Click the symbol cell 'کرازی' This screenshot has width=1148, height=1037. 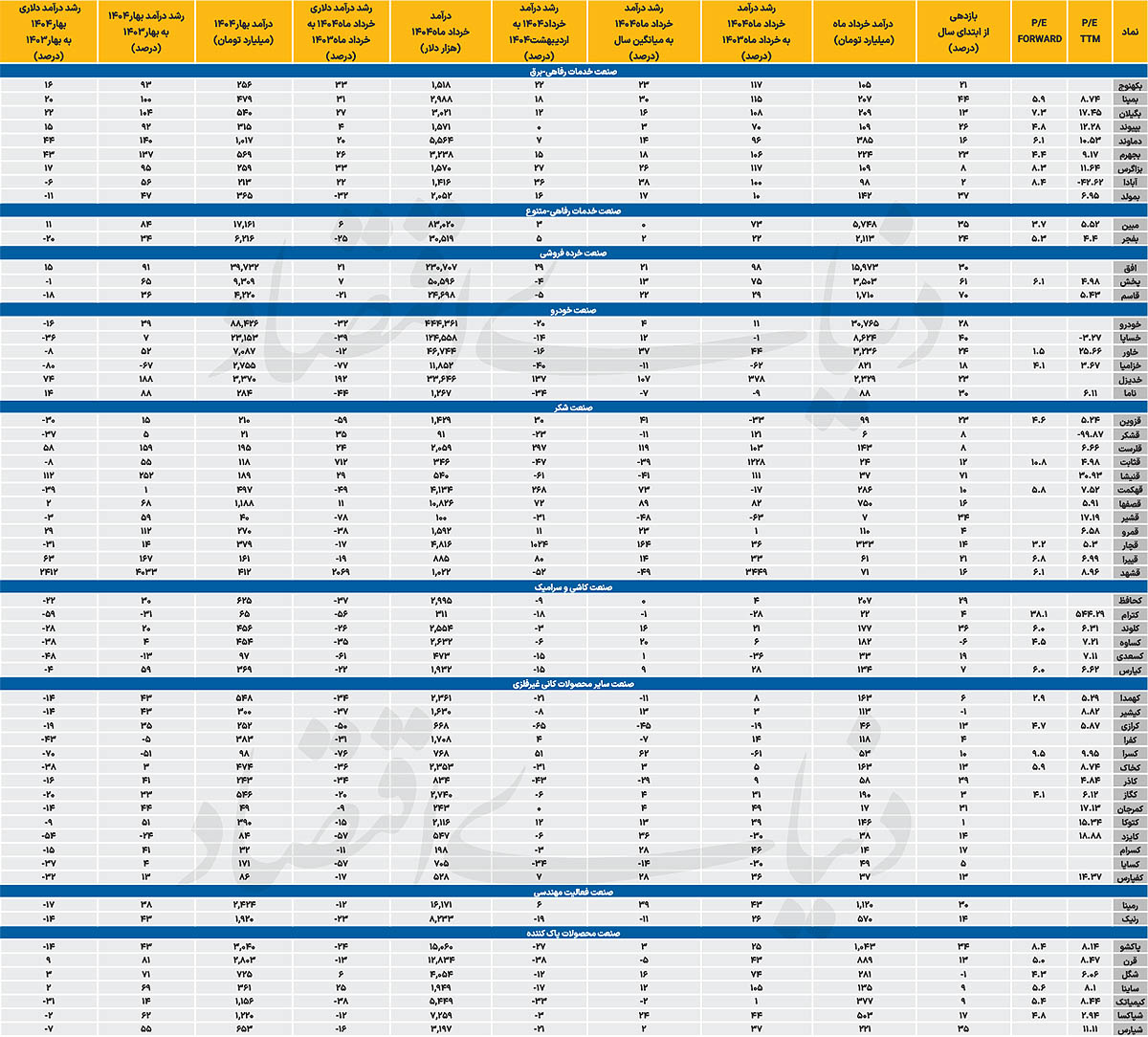click(1129, 728)
